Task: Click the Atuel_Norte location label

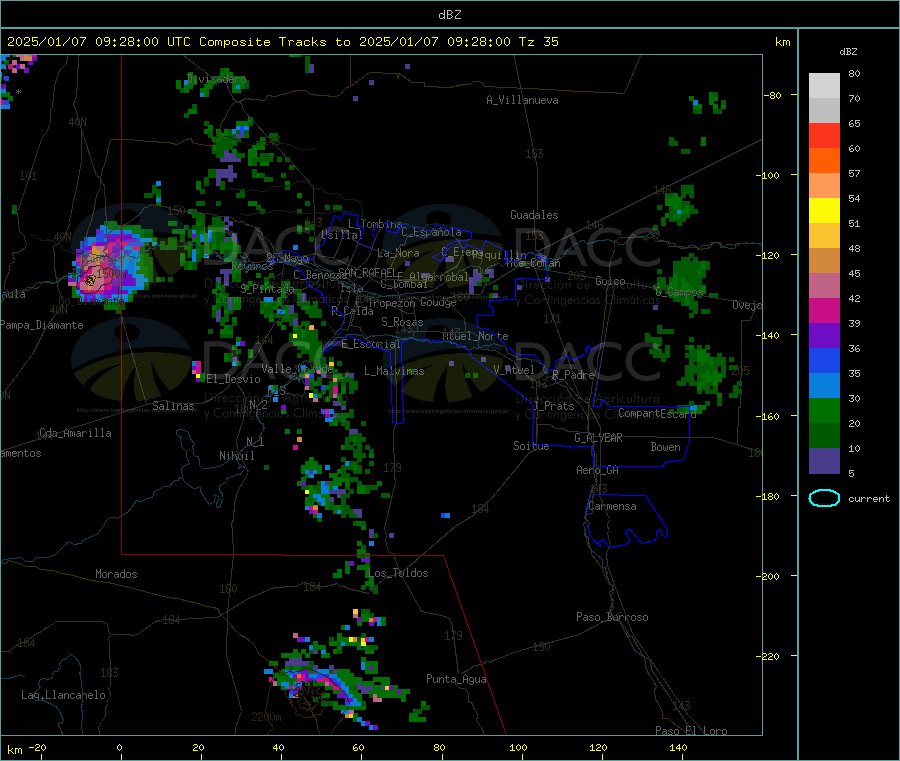Action: pyautogui.click(x=475, y=336)
